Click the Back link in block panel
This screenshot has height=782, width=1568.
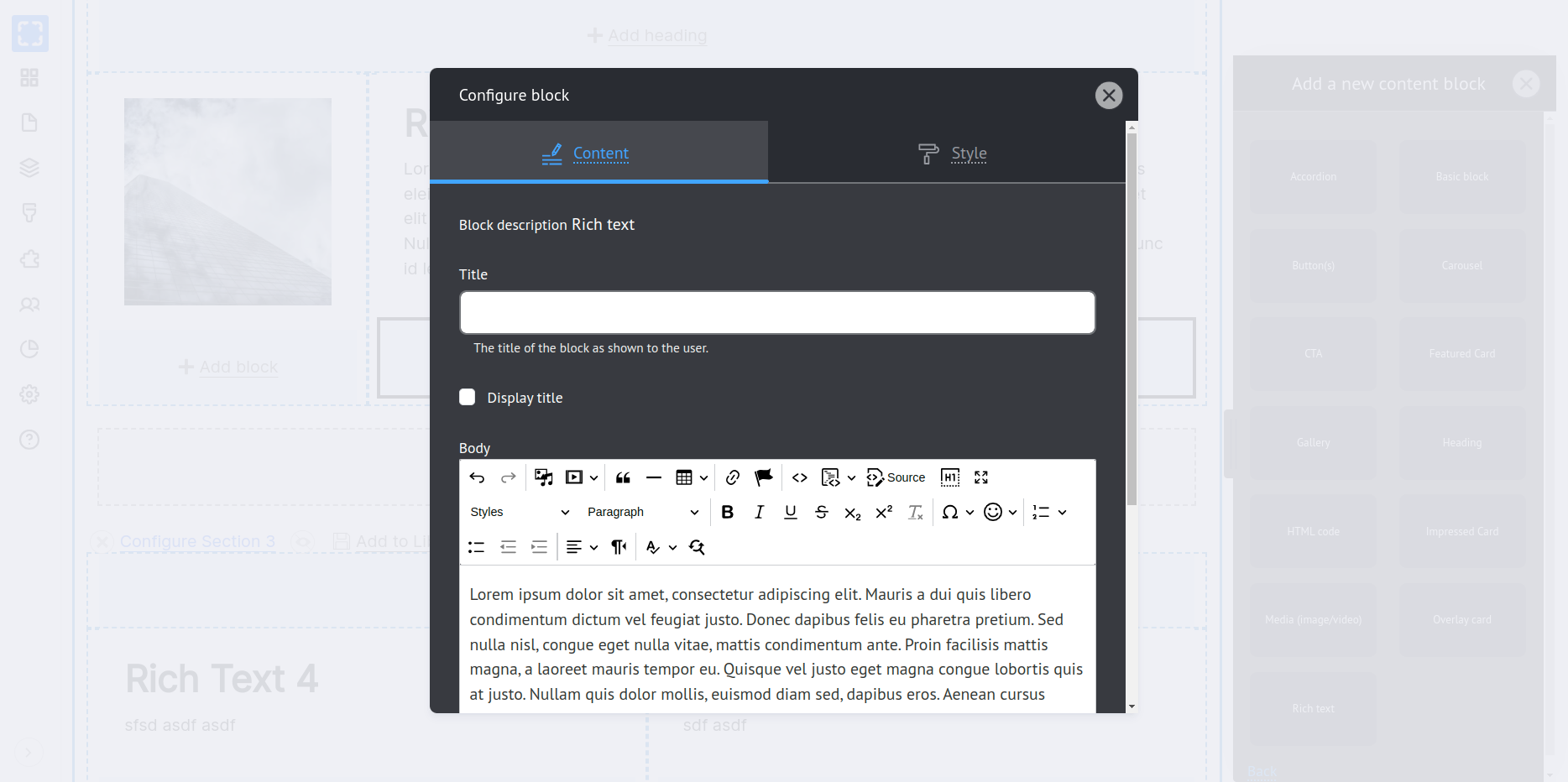[x=1262, y=772]
